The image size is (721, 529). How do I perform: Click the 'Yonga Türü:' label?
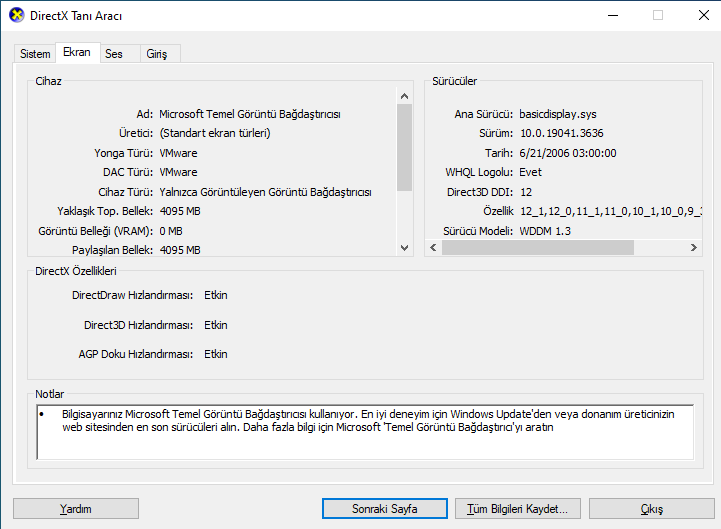124,153
